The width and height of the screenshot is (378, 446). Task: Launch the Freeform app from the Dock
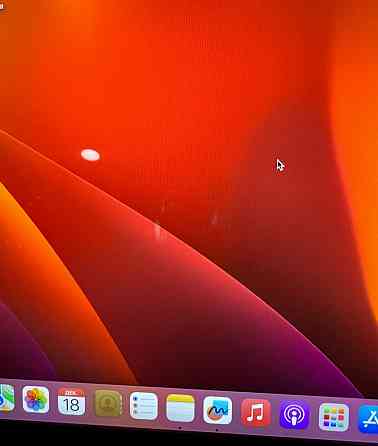tap(218, 410)
